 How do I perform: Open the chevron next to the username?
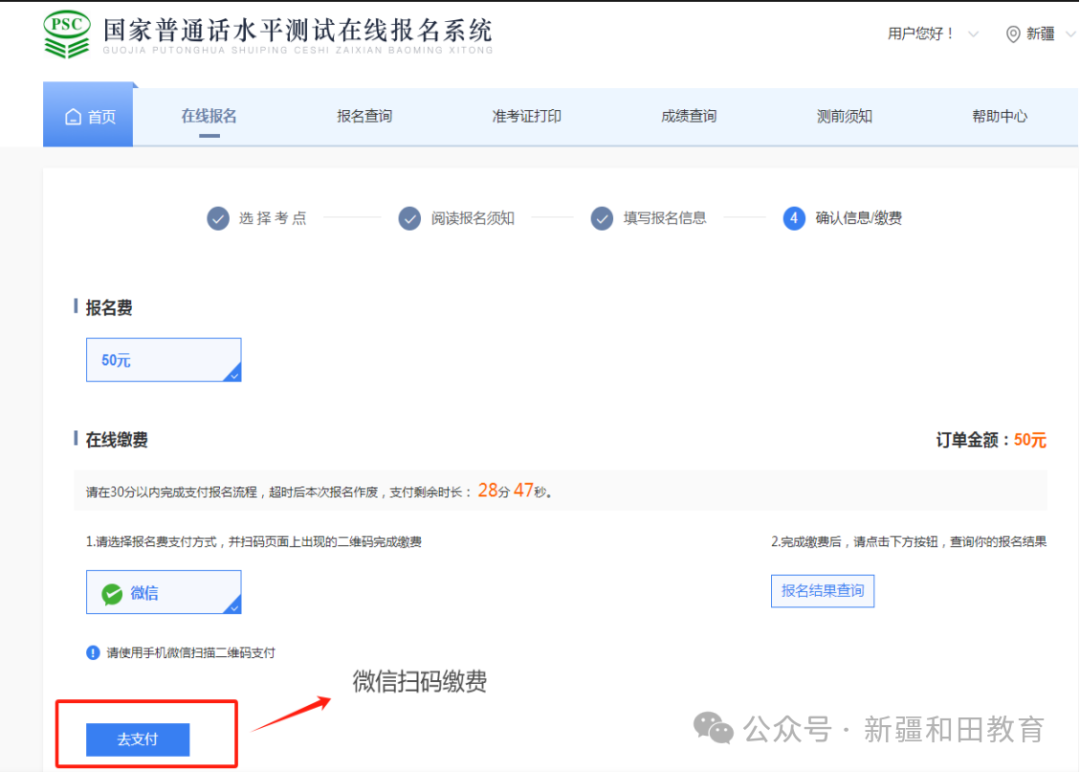972,33
